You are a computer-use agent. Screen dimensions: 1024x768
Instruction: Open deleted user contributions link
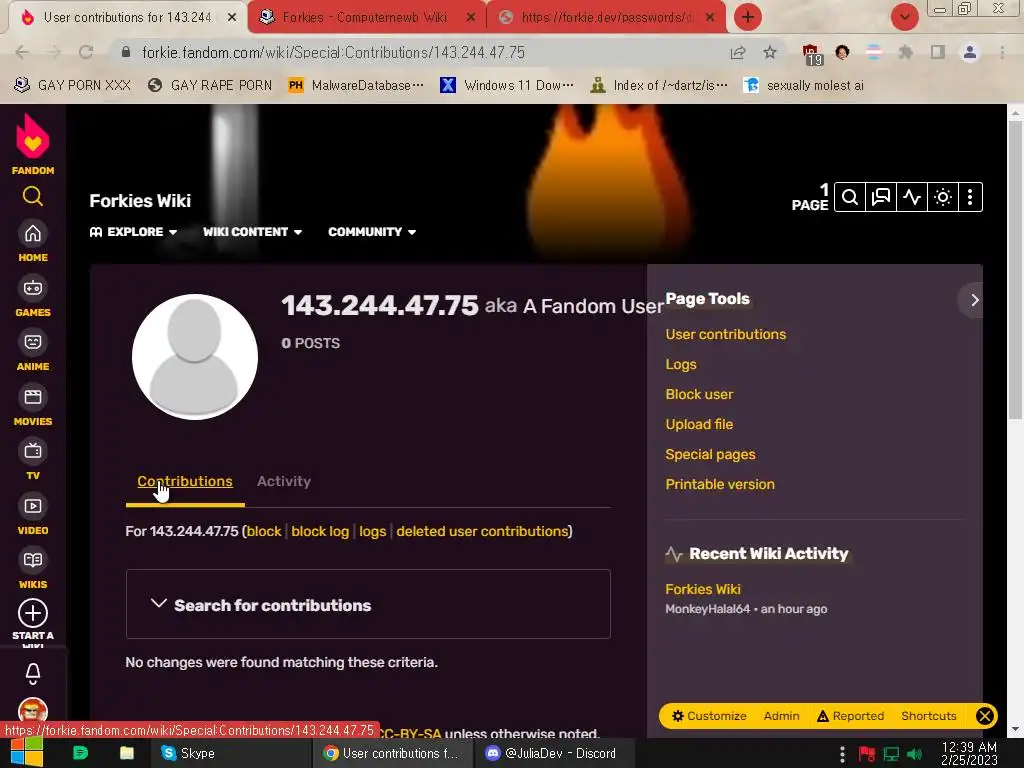[483, 532]
